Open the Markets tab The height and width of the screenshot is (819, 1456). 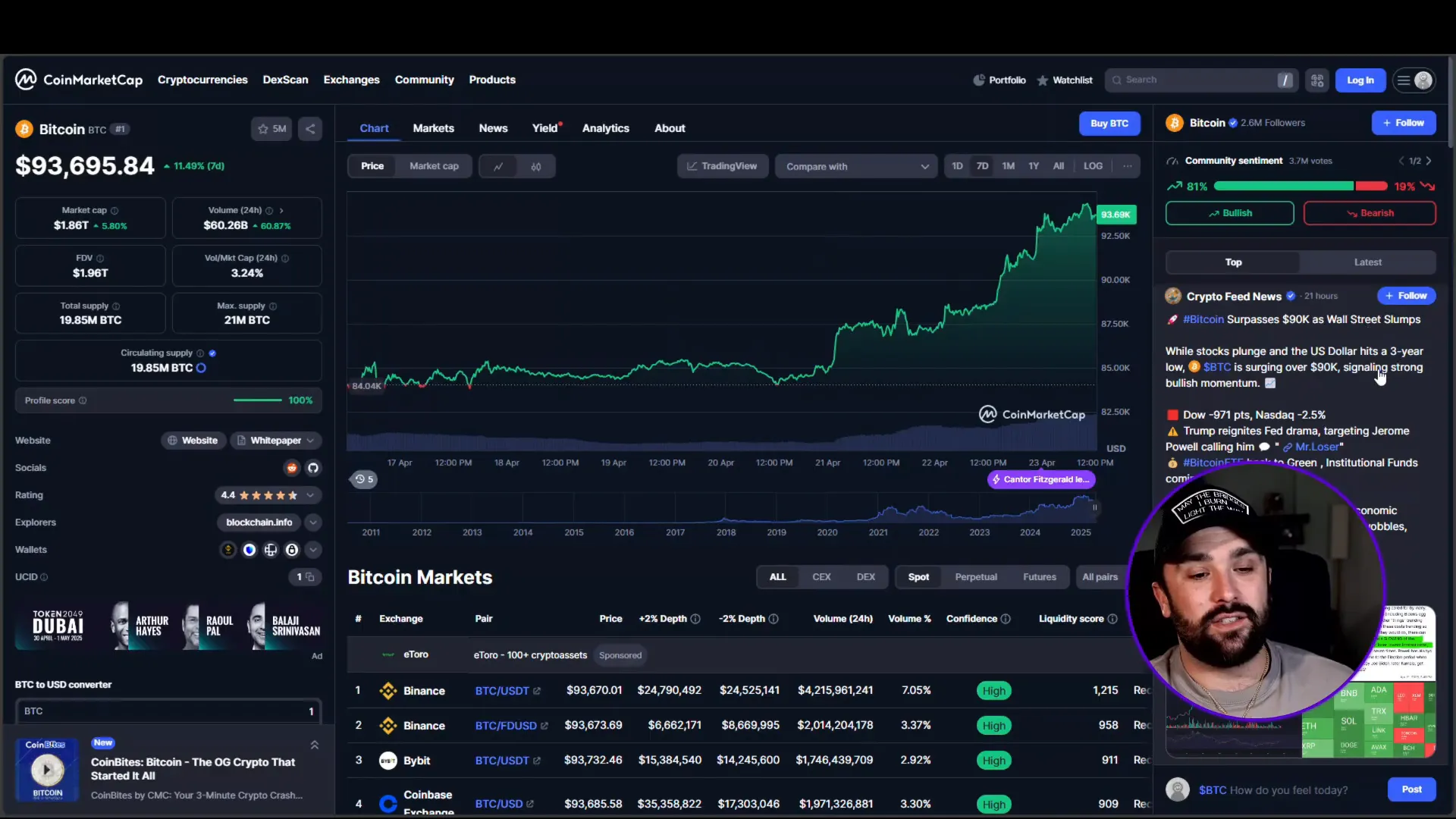click(433, 128)
